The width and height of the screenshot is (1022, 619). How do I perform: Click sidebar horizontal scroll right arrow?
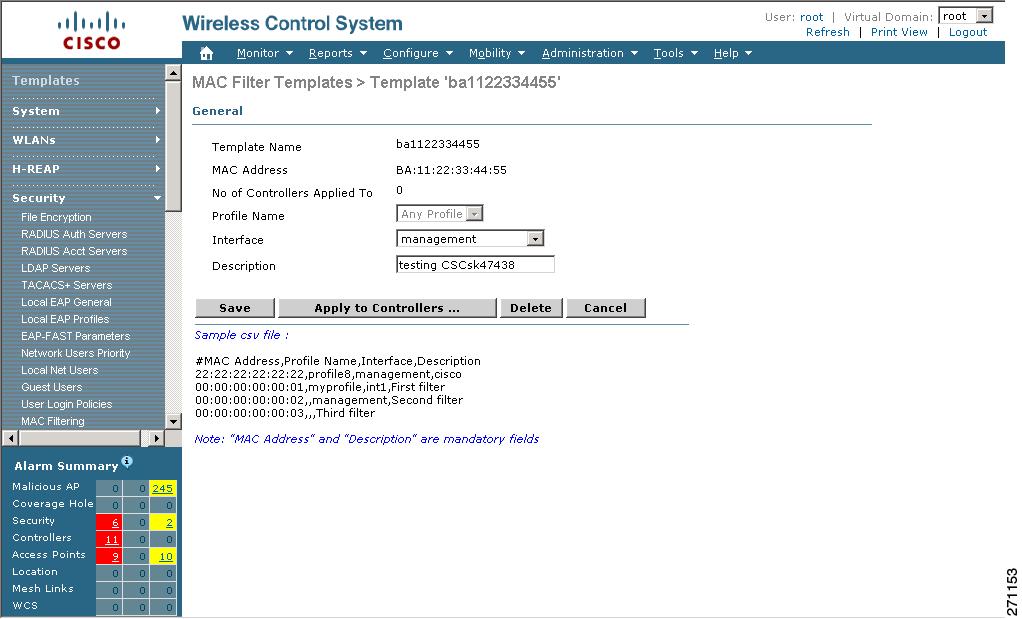coord(156,438)
